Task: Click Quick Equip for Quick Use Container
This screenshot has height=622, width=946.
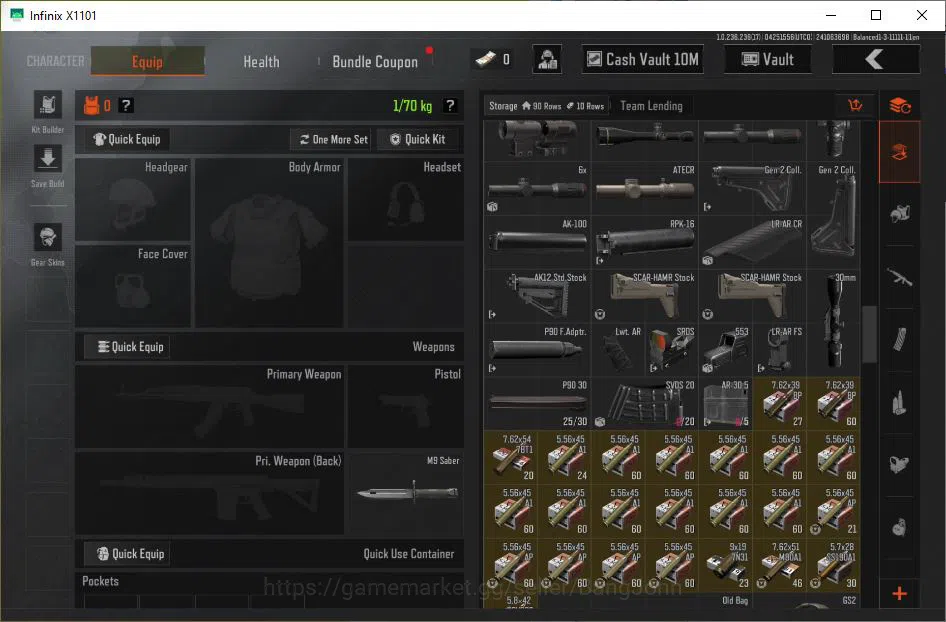Action: tap(127, 554)
